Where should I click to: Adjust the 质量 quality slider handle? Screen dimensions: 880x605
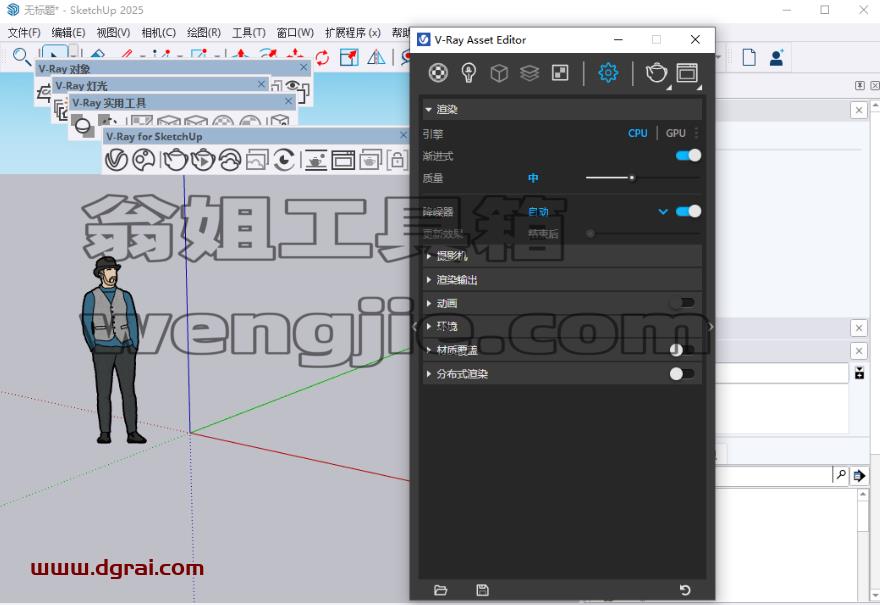pyautogui.click(x=632, y=178)
